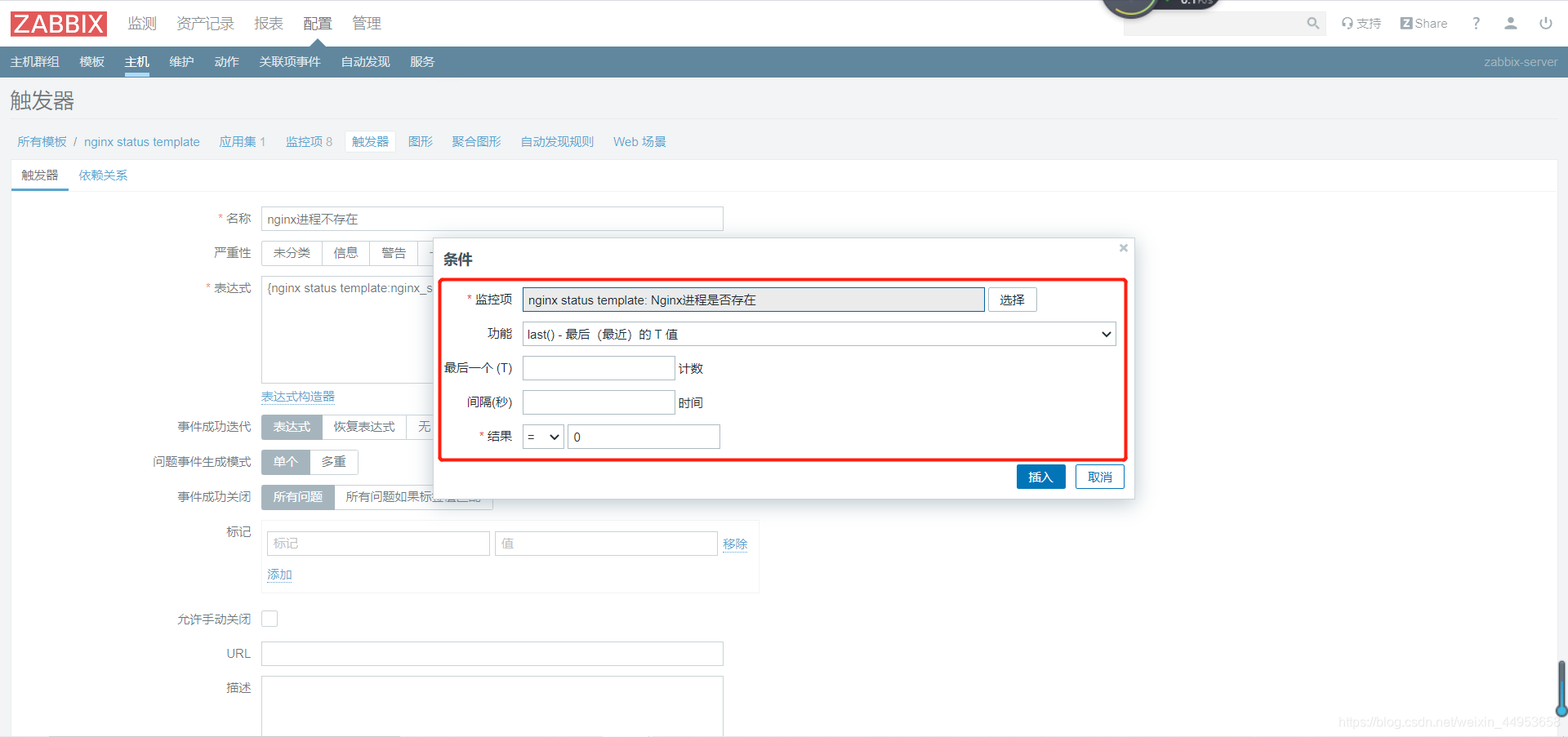Close the 条件 dialog with the x
The height and width of the screenshot is (737, 1568).
1124,248
